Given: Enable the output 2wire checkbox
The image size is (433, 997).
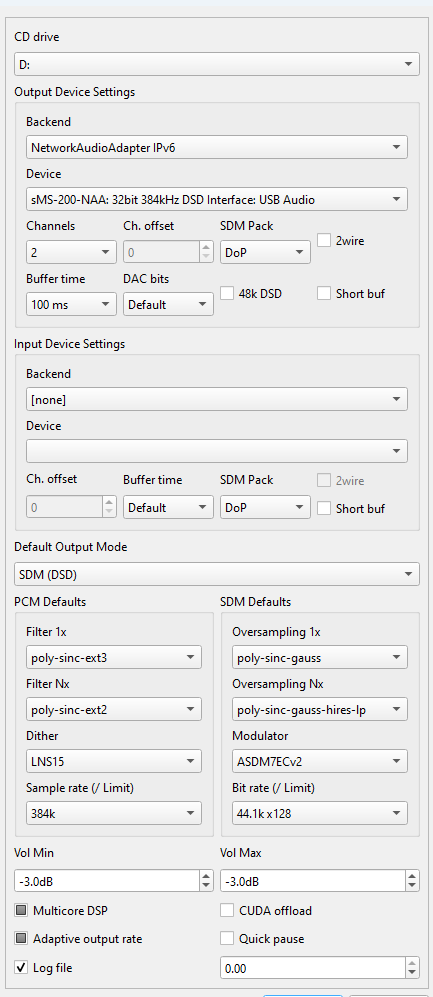Looking at the screenshot, I should [x=324, y=241].
